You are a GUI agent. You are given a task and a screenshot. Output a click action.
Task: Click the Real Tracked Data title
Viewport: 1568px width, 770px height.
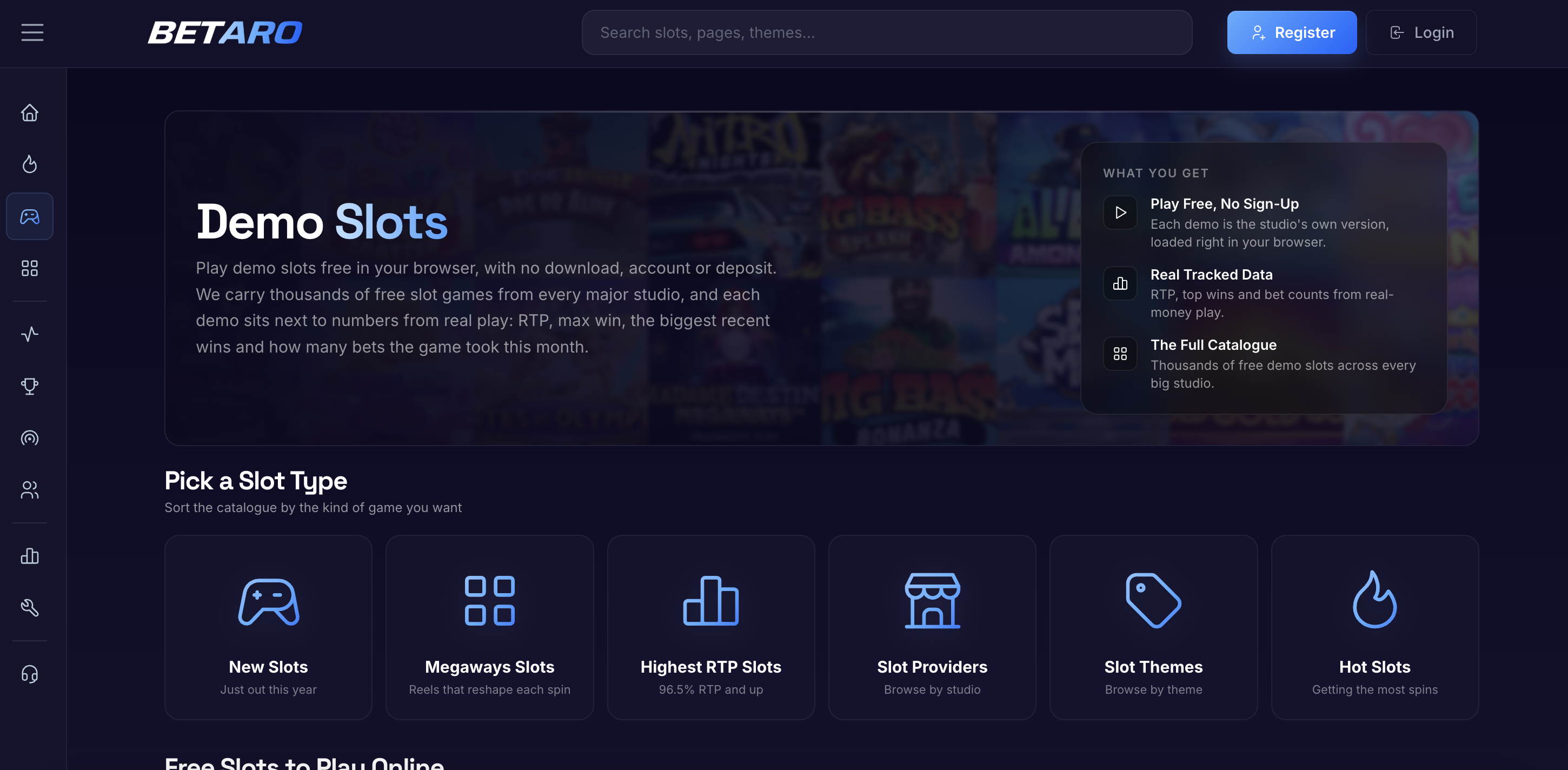pyautogui.click(x=1211, y=275)
